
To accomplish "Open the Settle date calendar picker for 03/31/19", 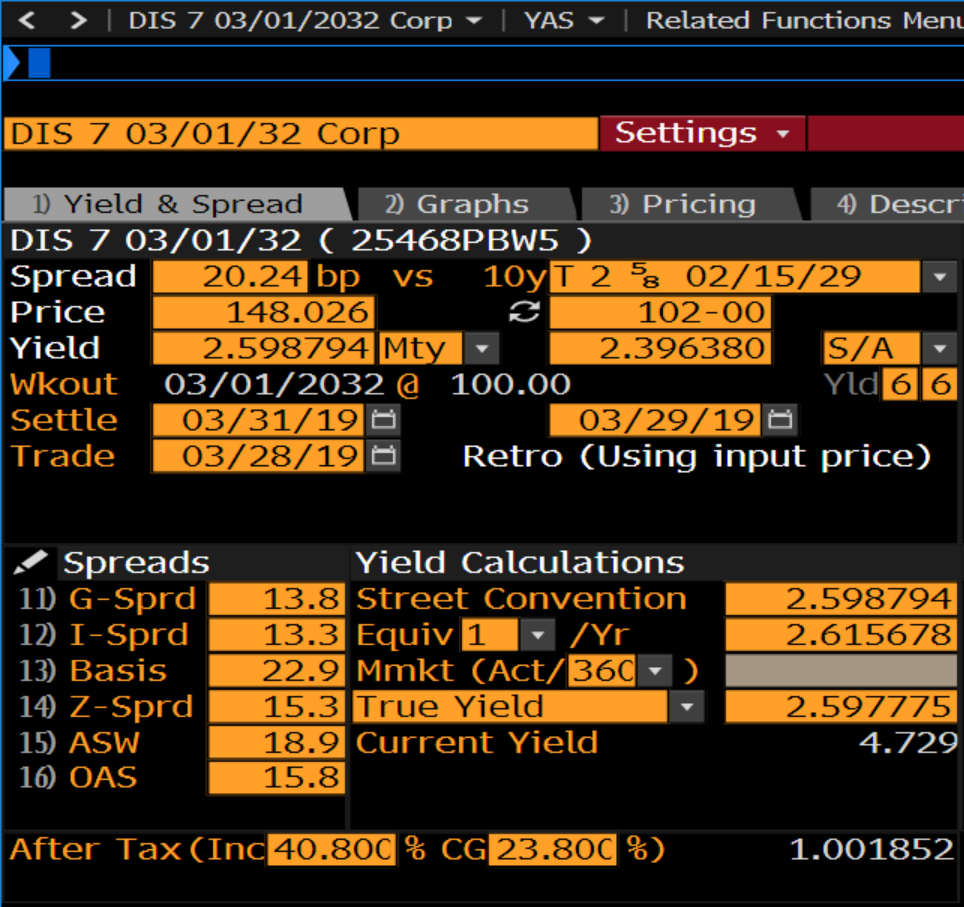I will click(384, 420).
